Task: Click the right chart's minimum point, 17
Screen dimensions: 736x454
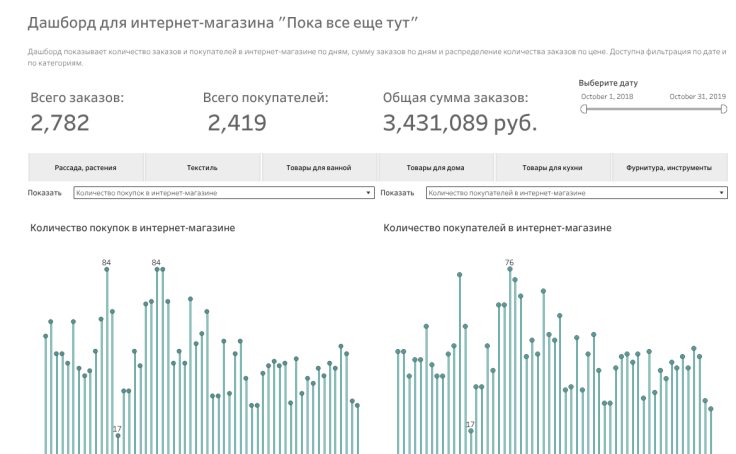Action: (x=471, y=431)
